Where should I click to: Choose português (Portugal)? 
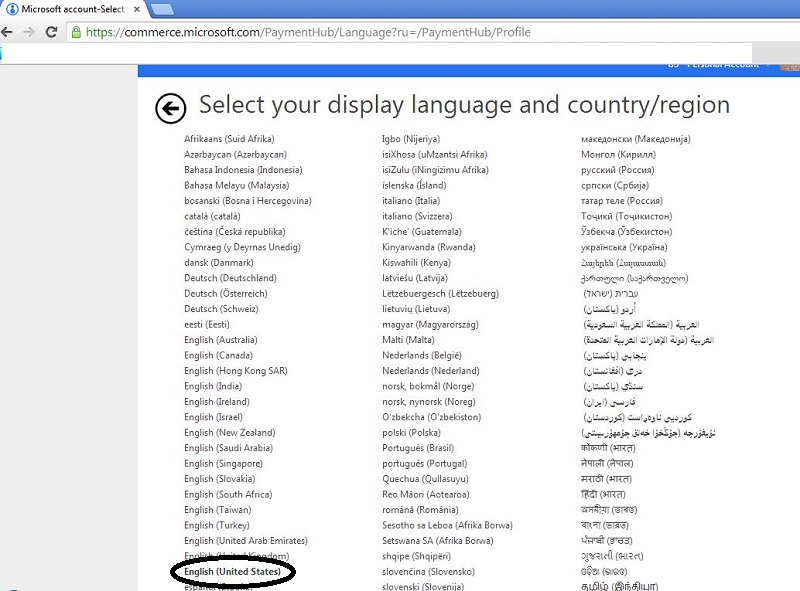(x=424, y=463)
